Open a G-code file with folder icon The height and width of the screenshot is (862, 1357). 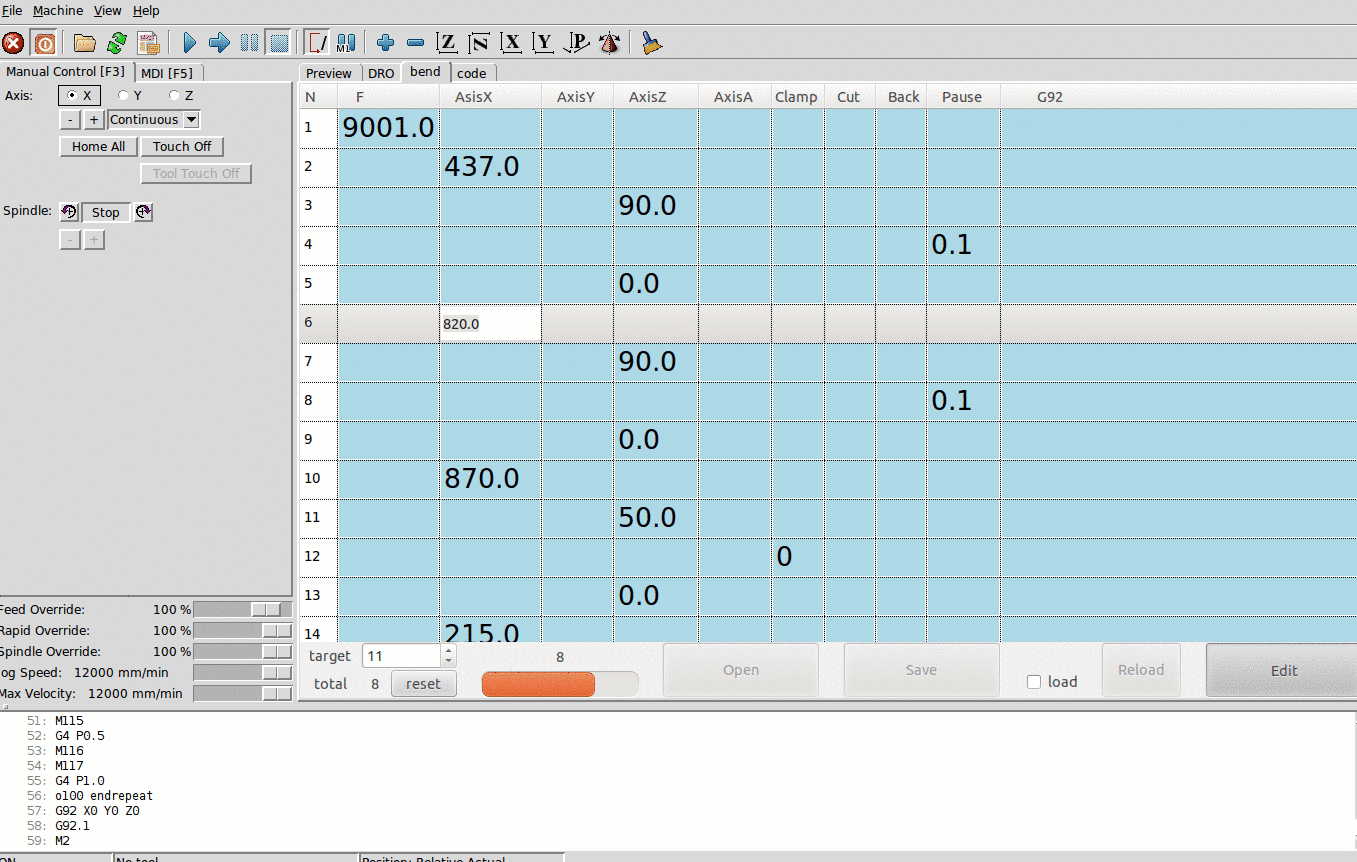tap(85, 43)
